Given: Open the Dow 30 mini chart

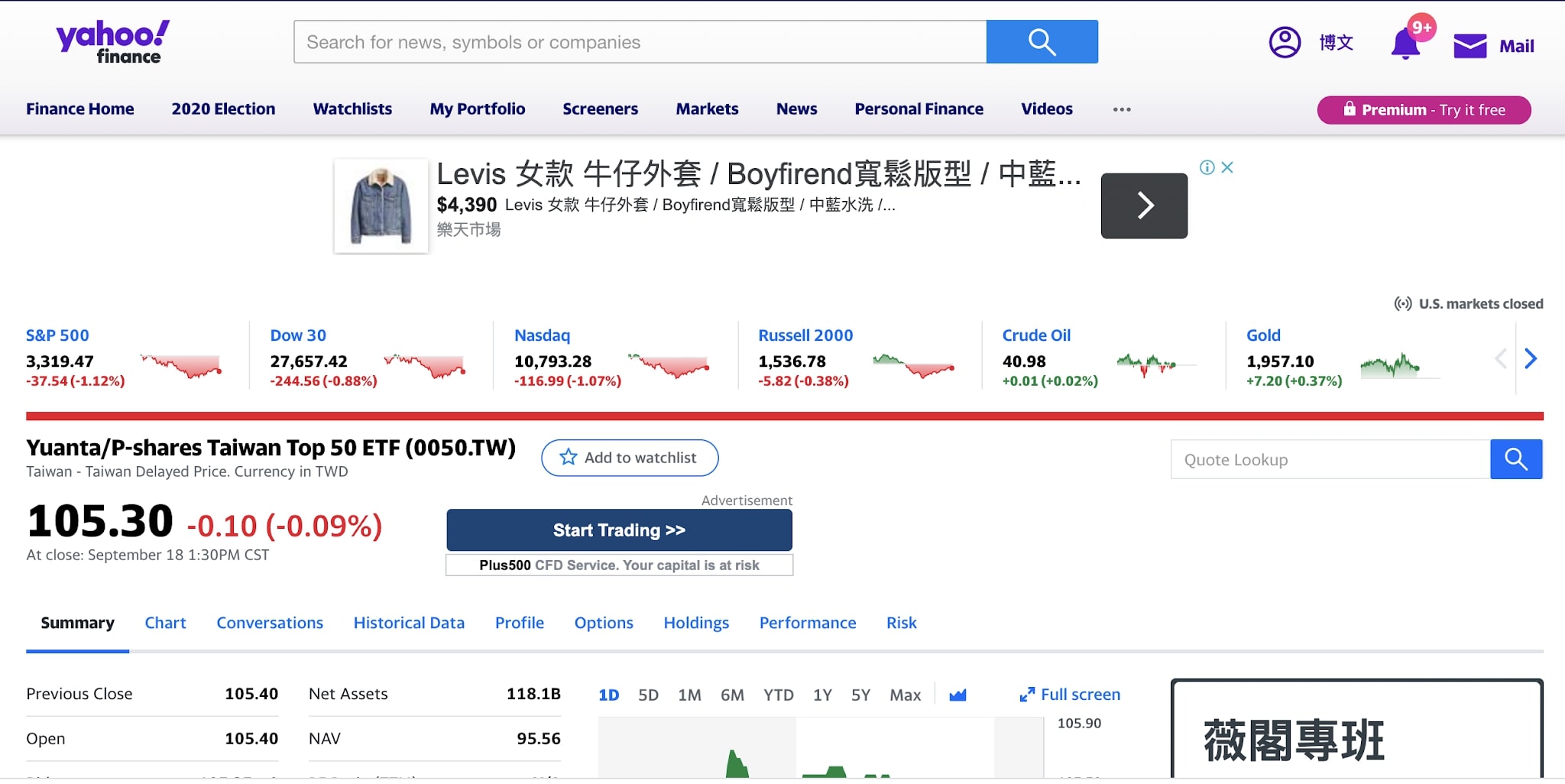Looking at the screenshot, I should [x=425, y=365].
